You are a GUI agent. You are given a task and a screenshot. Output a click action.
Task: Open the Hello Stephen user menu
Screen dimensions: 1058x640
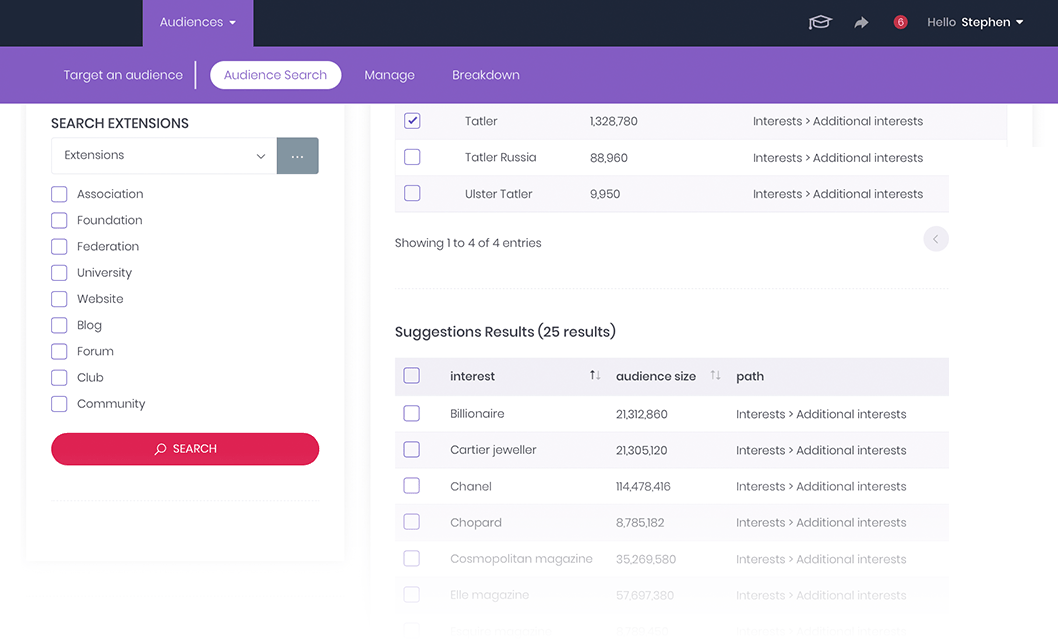click(975, 22)
